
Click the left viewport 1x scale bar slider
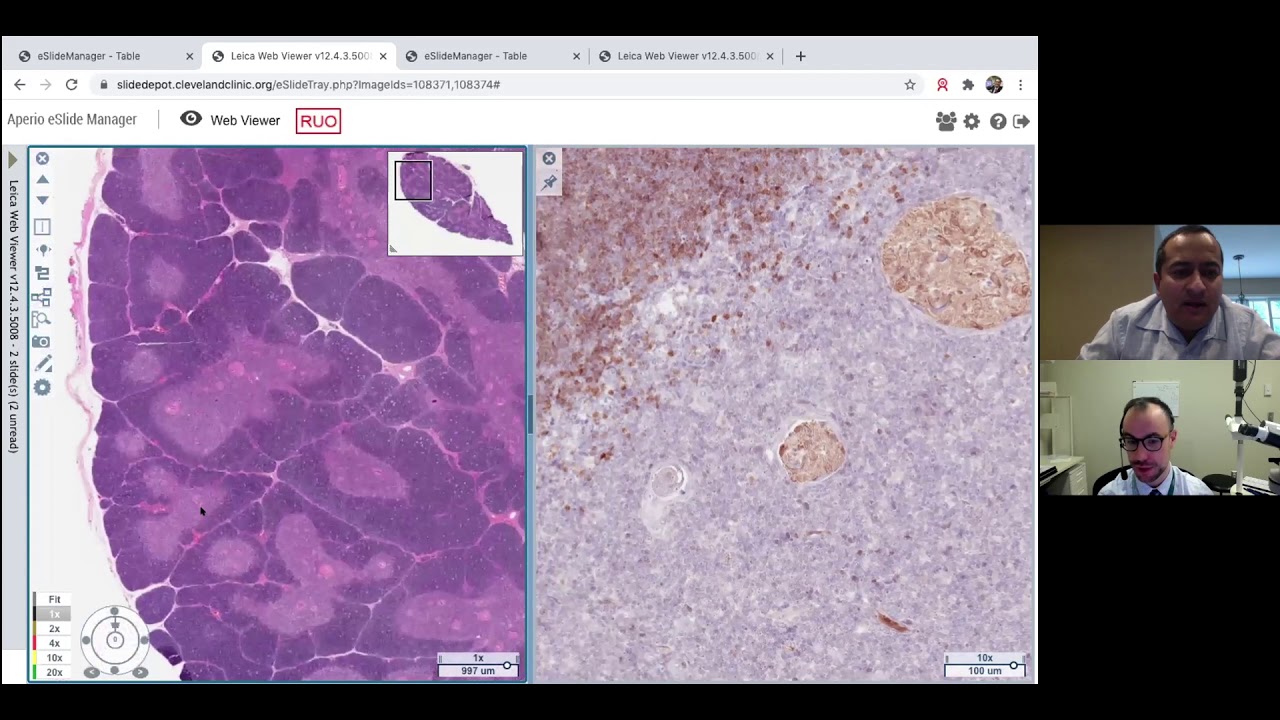(x=507, y=665)
